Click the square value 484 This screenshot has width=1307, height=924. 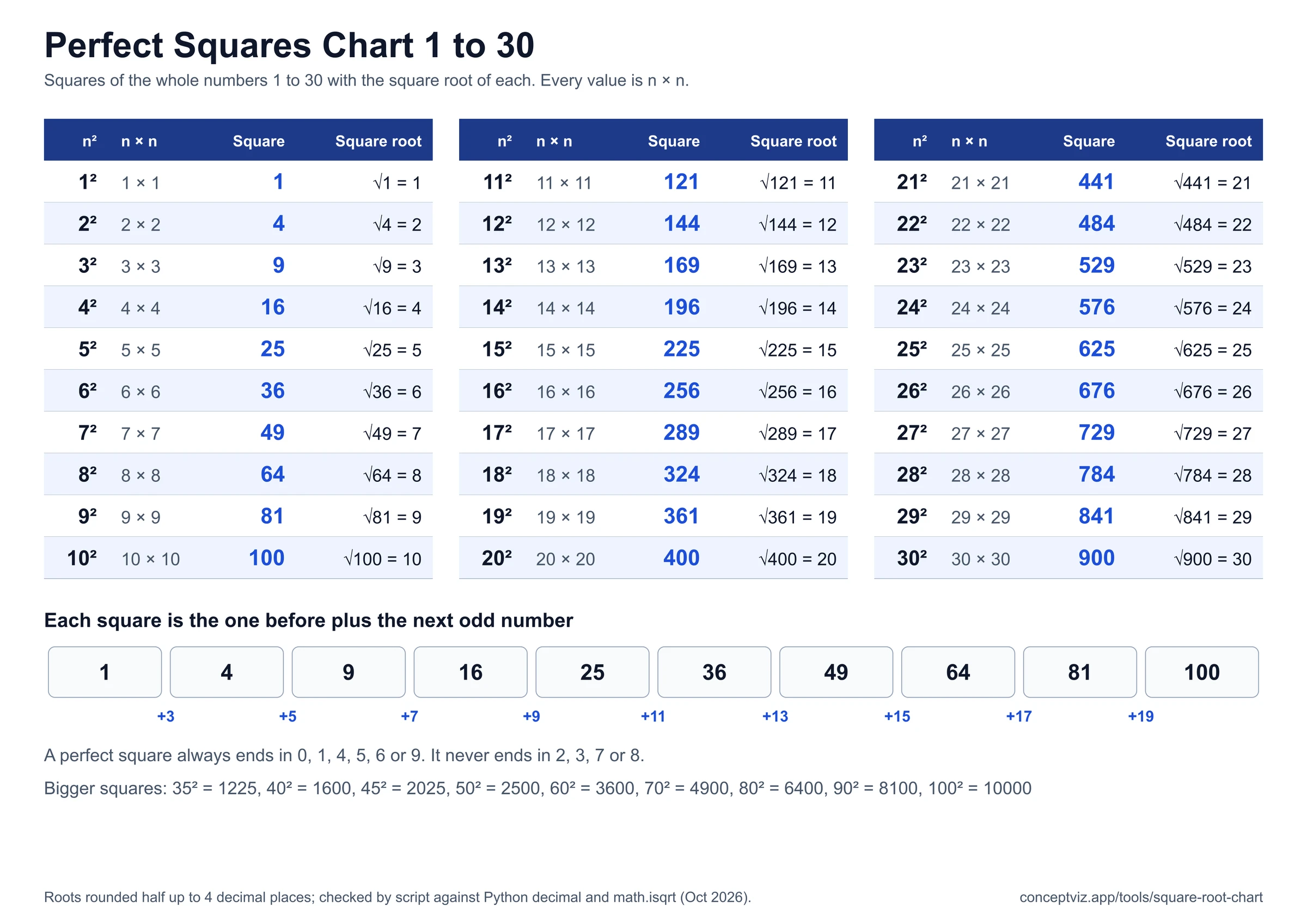click(1096, 223)
